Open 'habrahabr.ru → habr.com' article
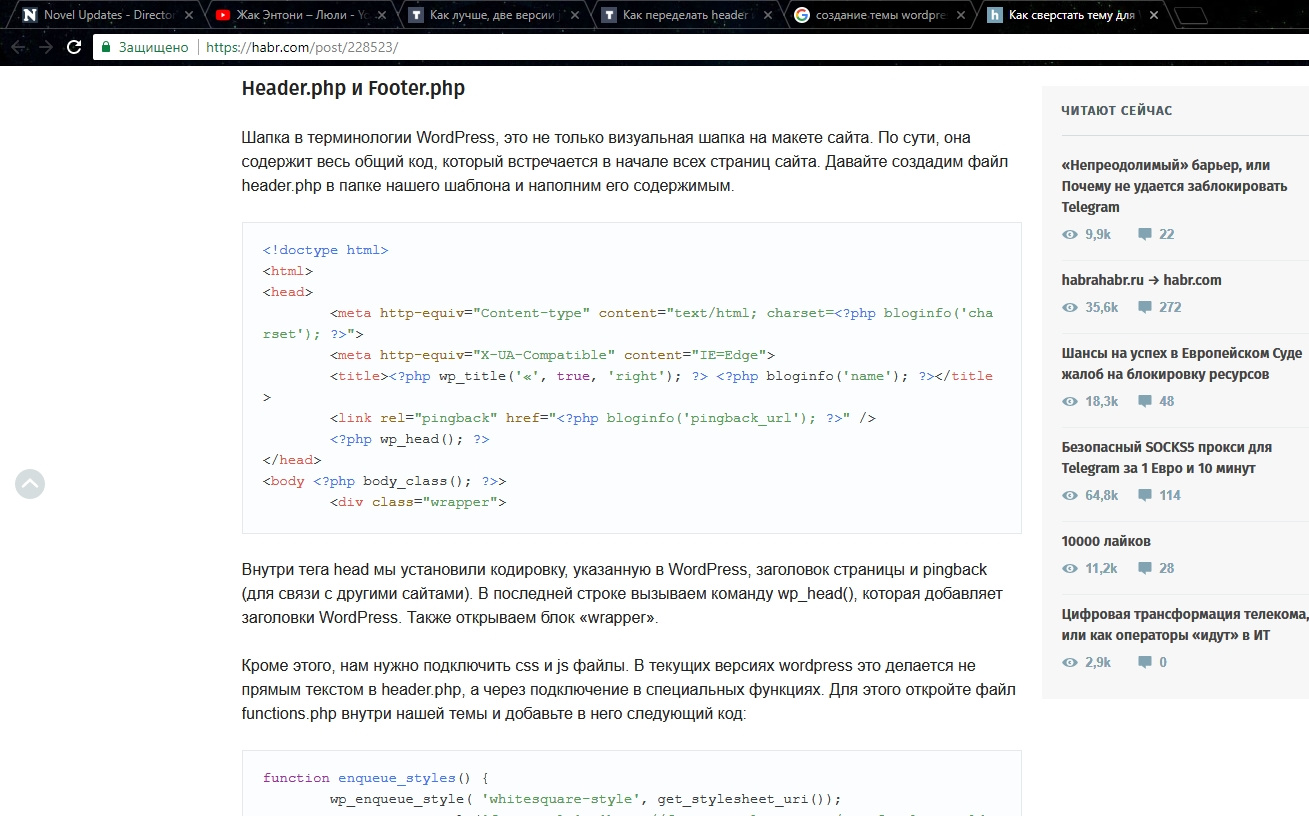 pos(1142,280)
